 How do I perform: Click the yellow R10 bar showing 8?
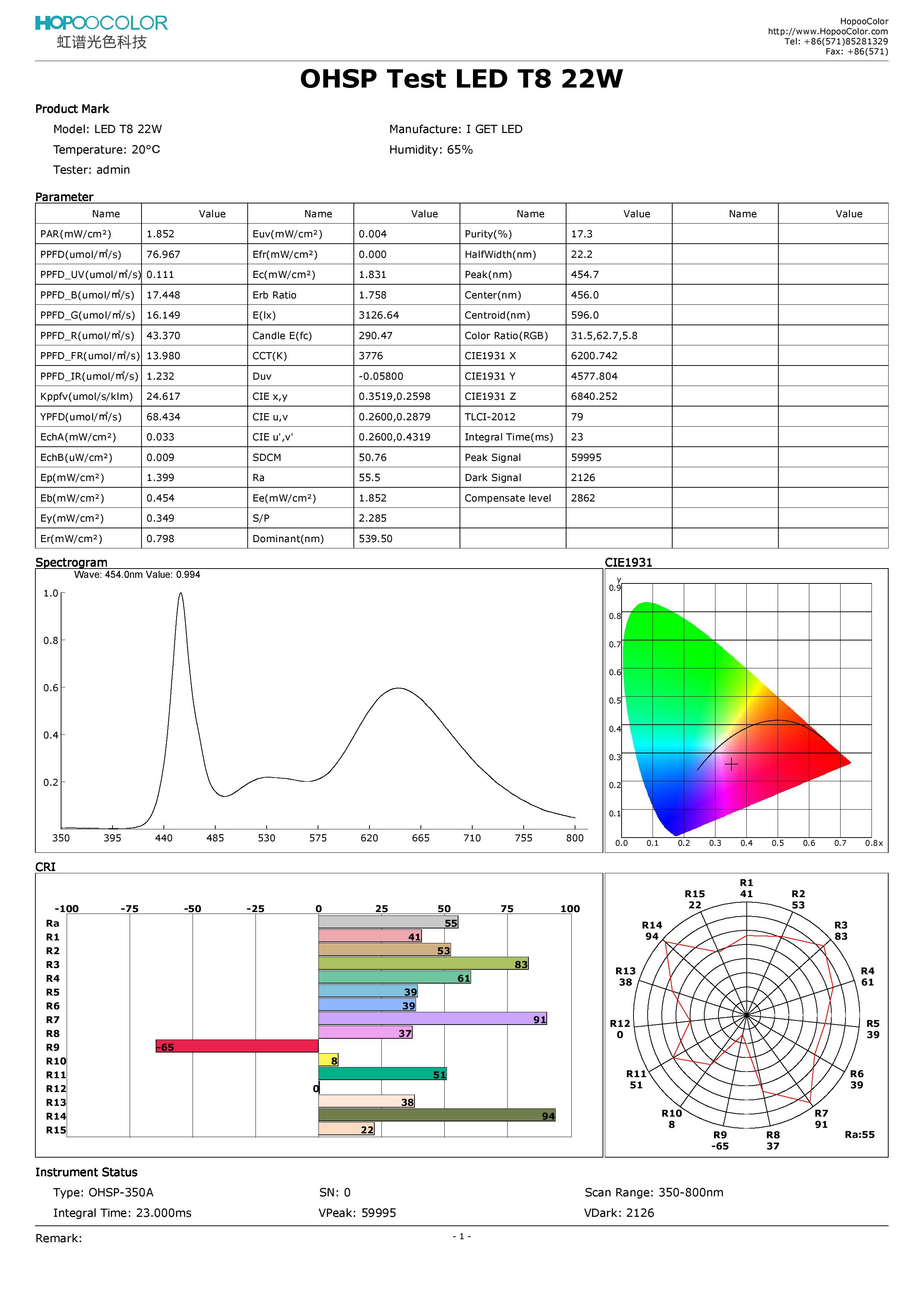328,1060
